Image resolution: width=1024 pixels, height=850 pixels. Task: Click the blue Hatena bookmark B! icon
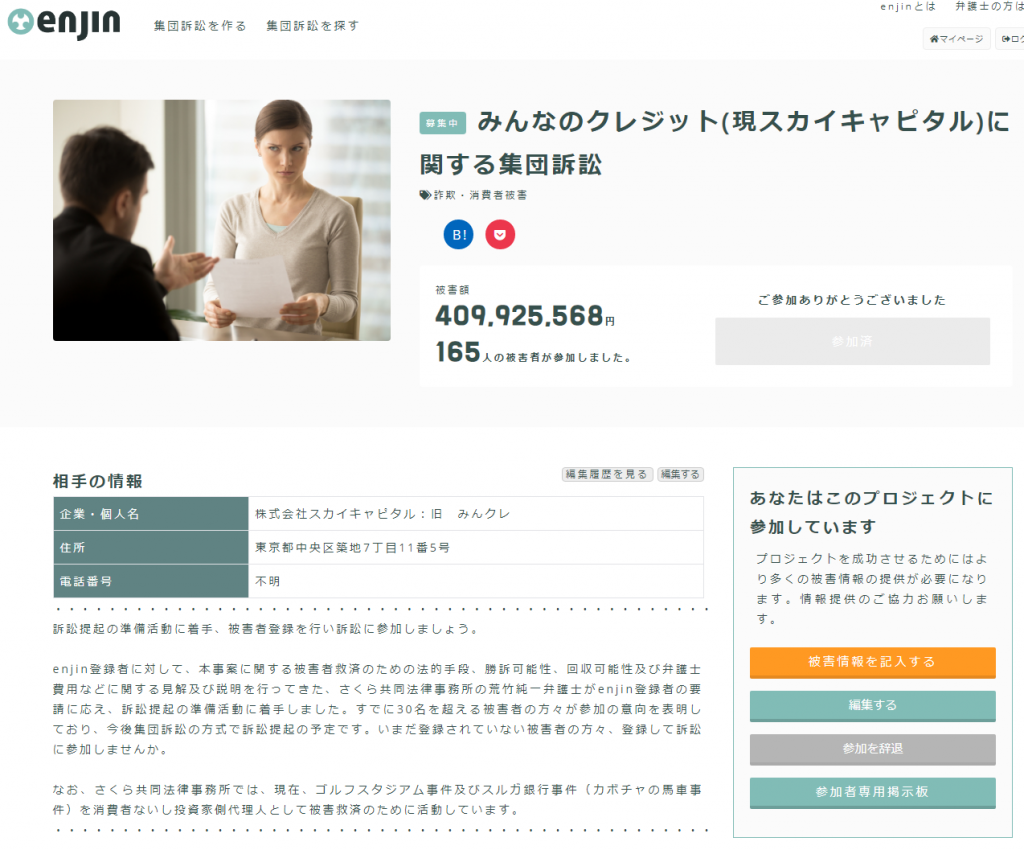click(458, 234)
